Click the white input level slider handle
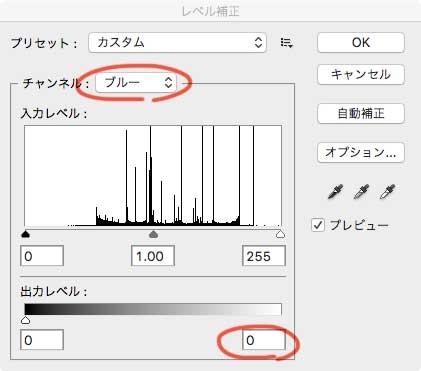The height and width of the screenshot is (371, 421). pos(281,234)
